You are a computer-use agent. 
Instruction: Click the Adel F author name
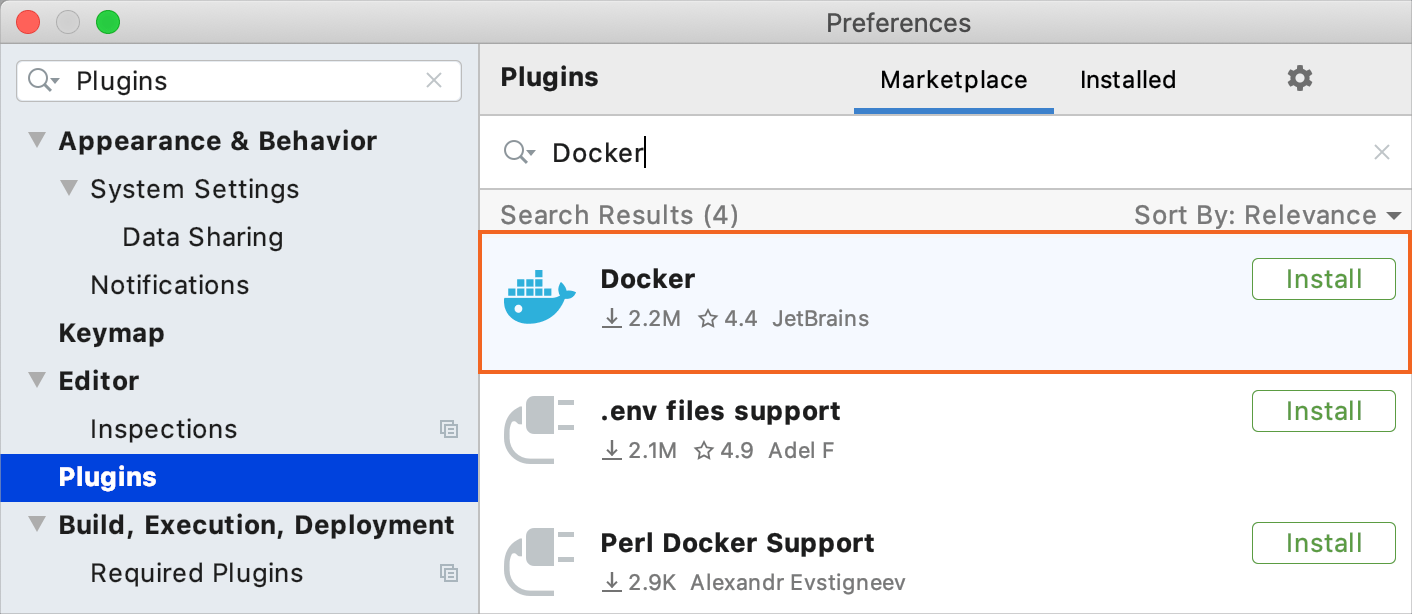pyautogui.click(x=801, y=451)
